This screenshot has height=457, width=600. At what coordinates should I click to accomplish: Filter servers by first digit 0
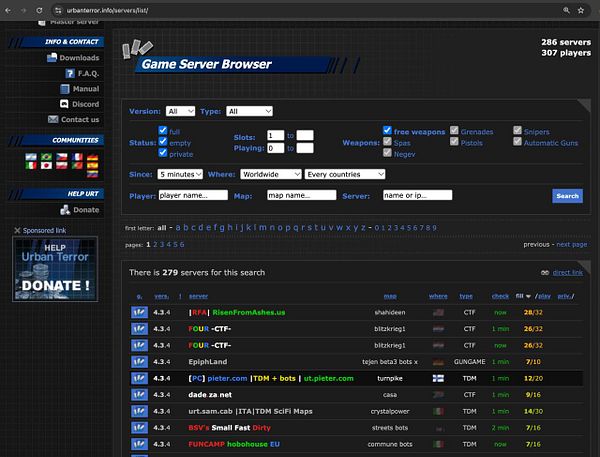pos(377,227)
